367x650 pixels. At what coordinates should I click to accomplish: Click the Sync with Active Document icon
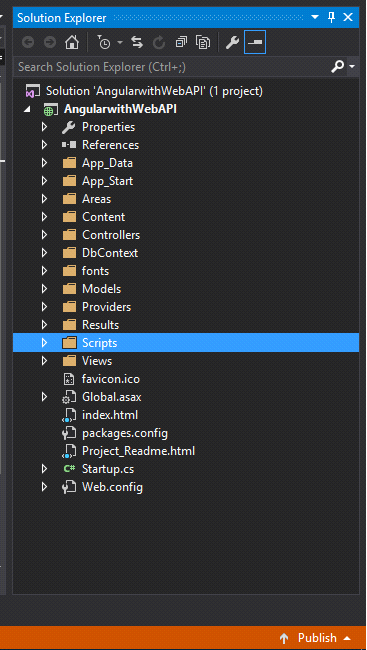[137, 42]
